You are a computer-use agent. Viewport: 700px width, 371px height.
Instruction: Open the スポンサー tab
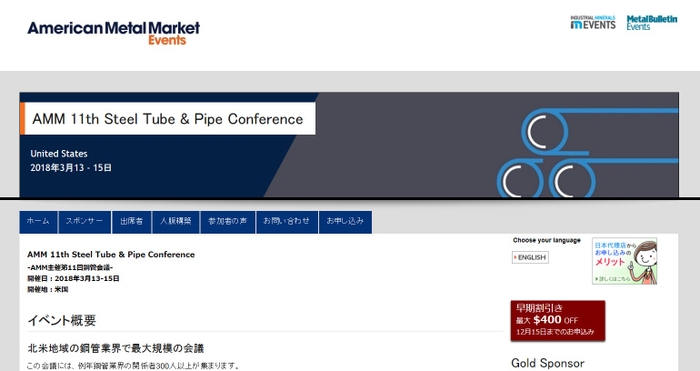[84, 222]
